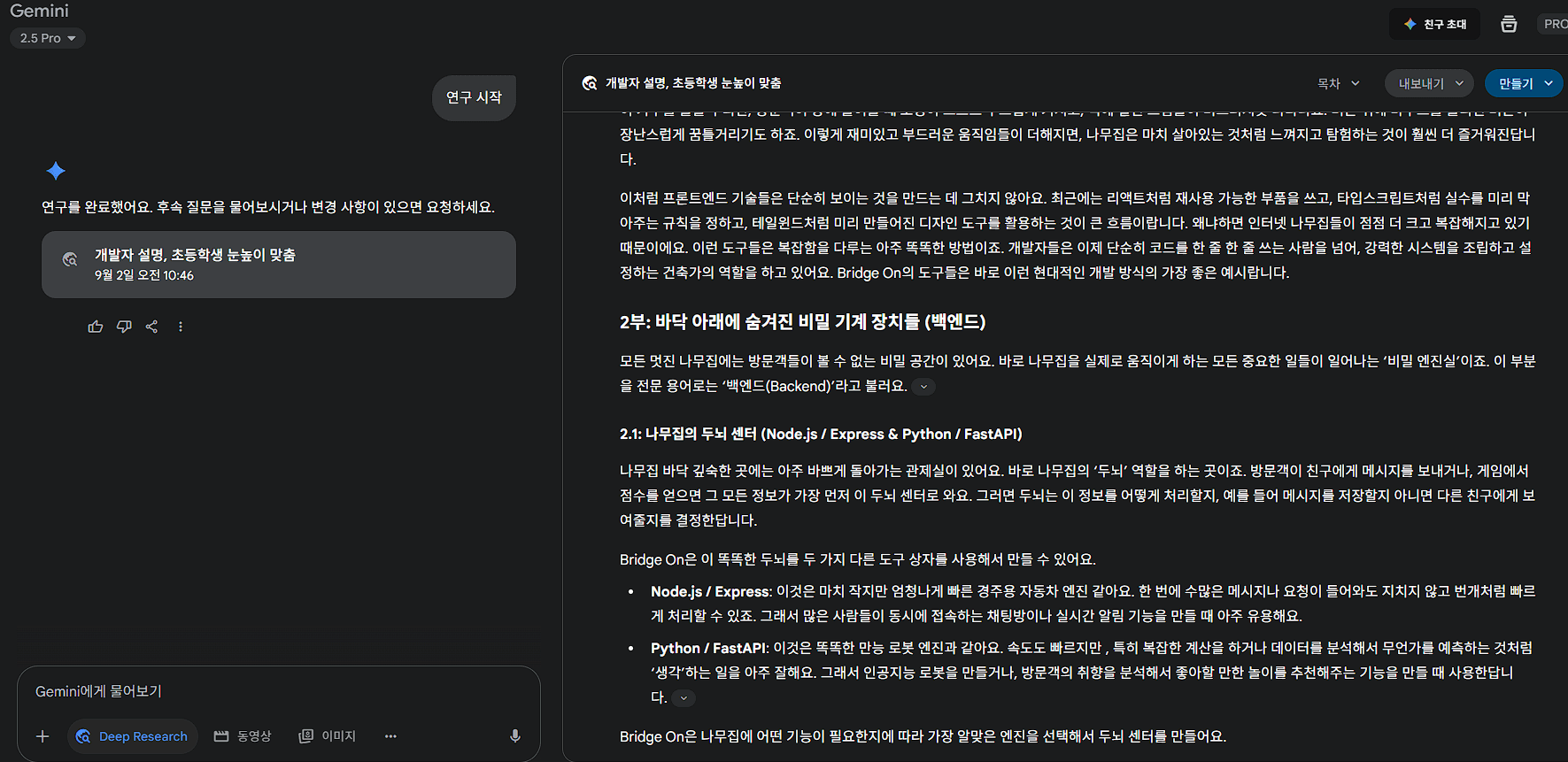Click the research icon on the report card
The width and height of the screenshot is (1568, 762).
[x=70, y=259]
